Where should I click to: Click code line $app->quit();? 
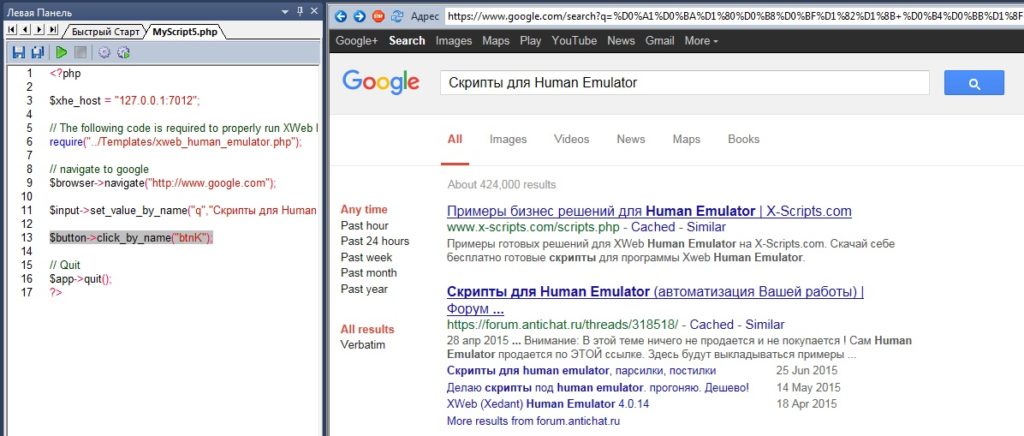[x=80, y=279]
